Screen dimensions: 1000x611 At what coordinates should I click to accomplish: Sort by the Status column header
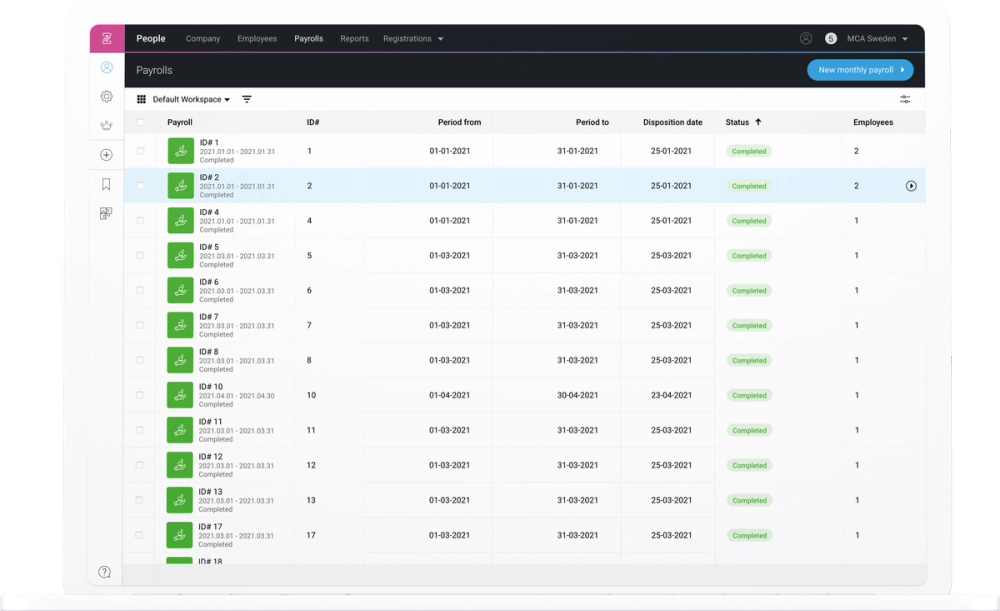[742, 121]
